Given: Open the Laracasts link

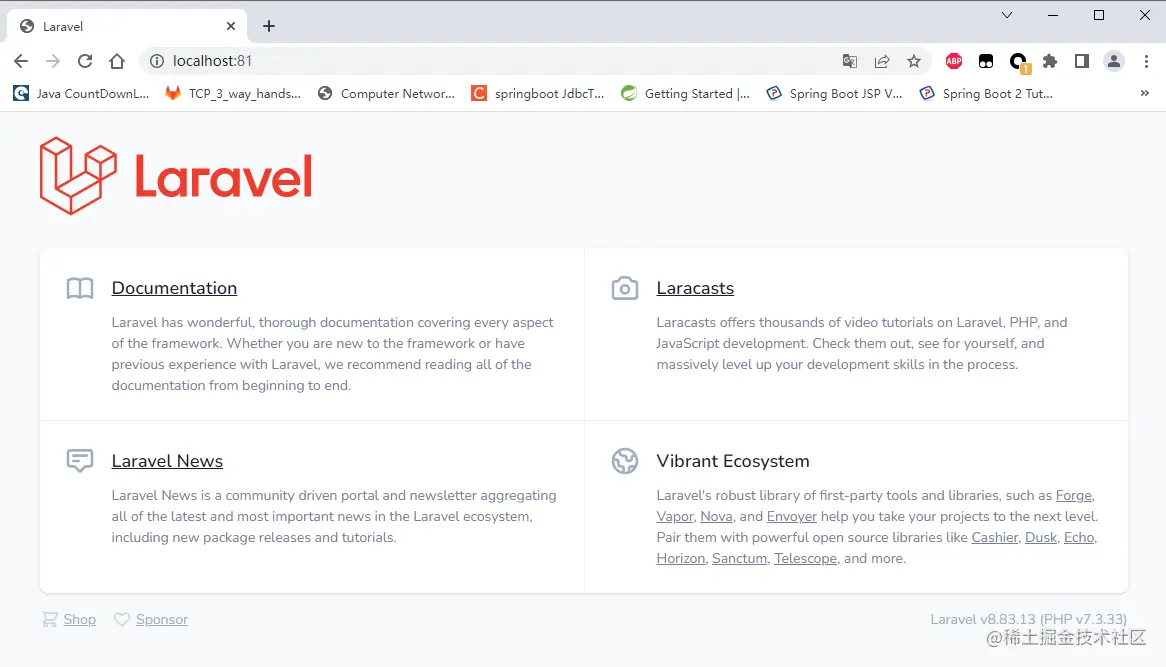Looking at the screenshot, I should [695, 288].
